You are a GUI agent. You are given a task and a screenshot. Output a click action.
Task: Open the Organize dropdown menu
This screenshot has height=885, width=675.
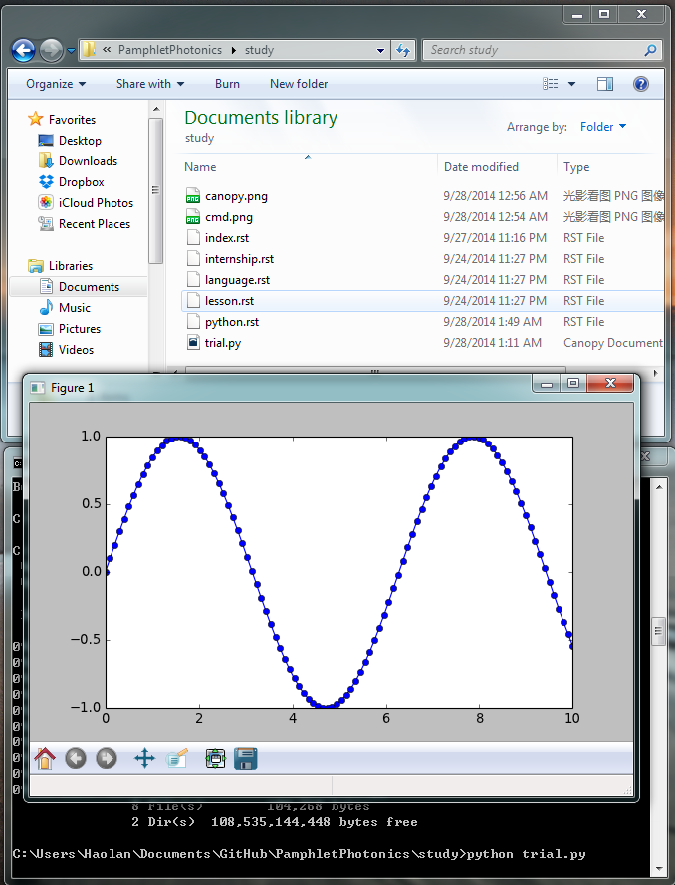point(56,84)
